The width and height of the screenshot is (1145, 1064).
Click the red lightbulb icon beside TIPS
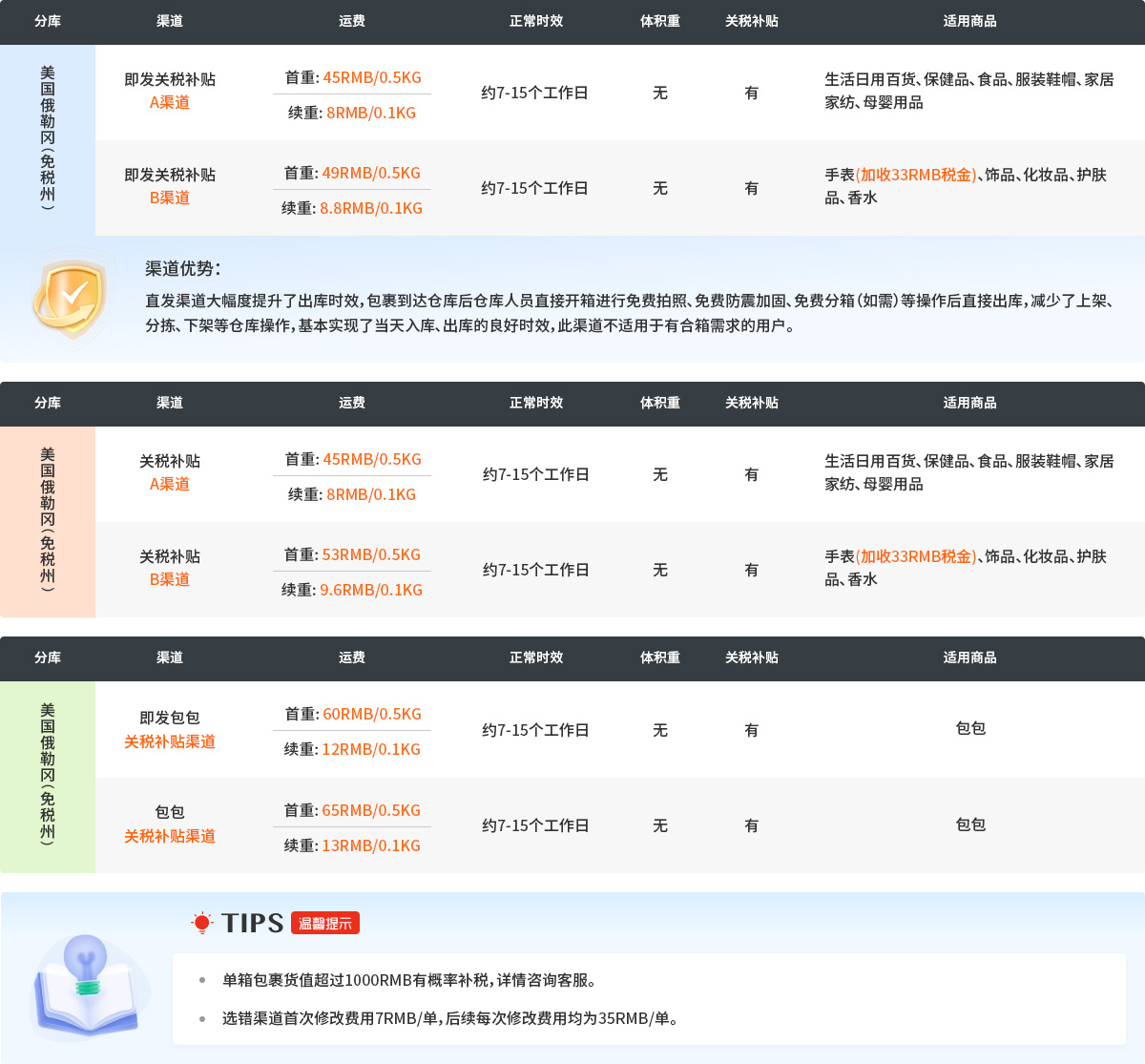[201, 923]
